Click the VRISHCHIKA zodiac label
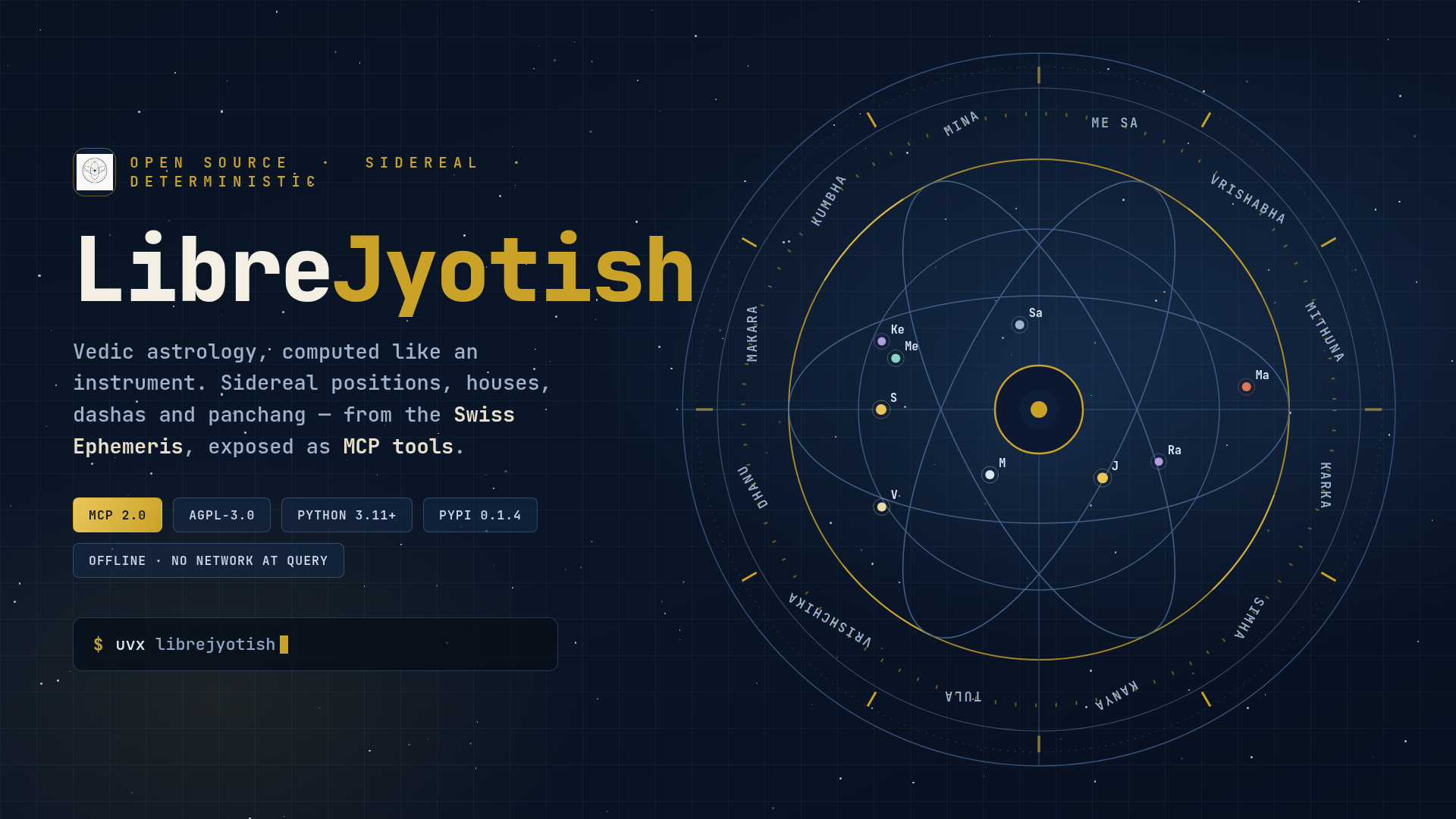1456x819 pixels. 830,620
